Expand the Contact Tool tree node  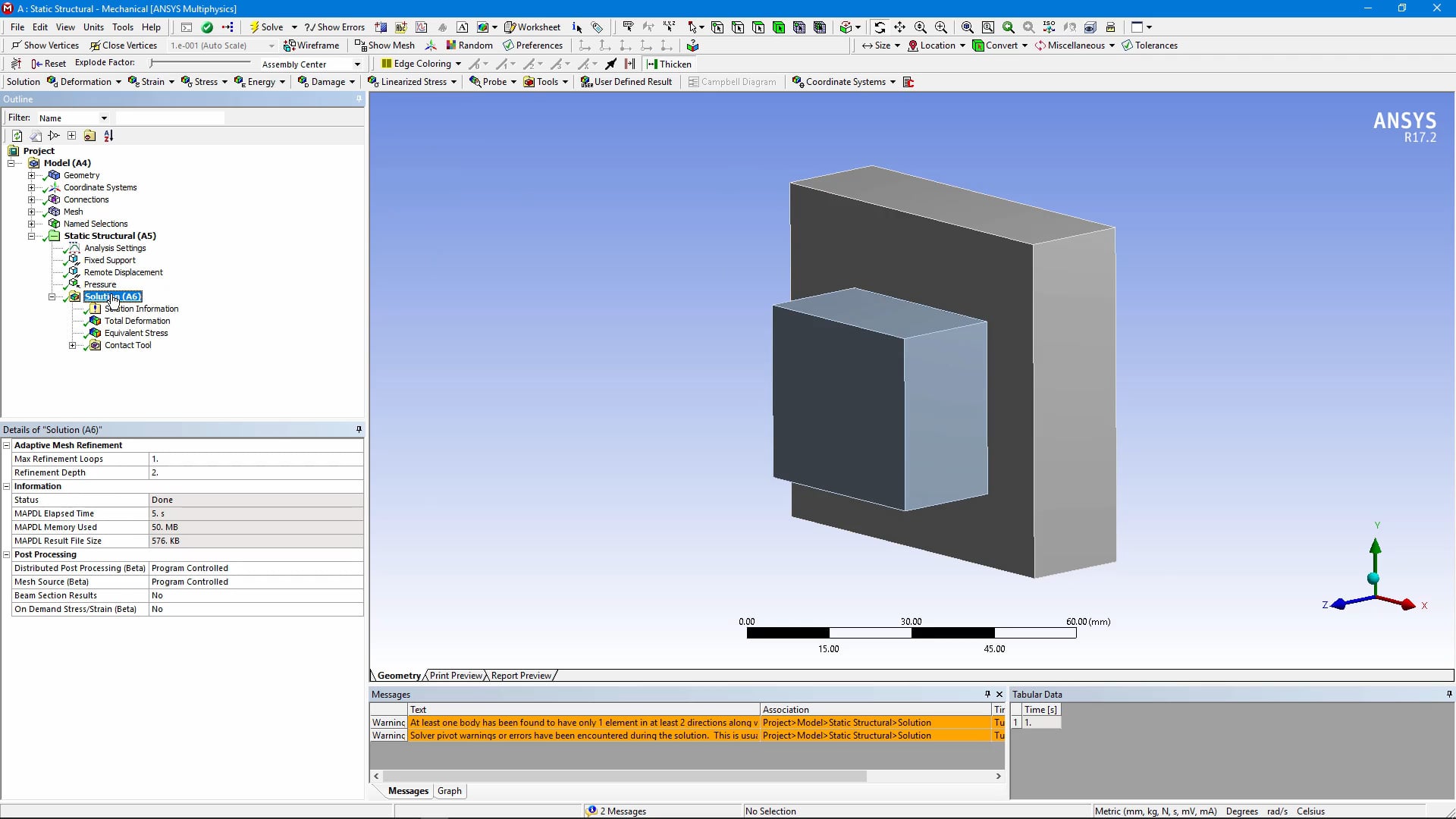click(x=73, y=346)
